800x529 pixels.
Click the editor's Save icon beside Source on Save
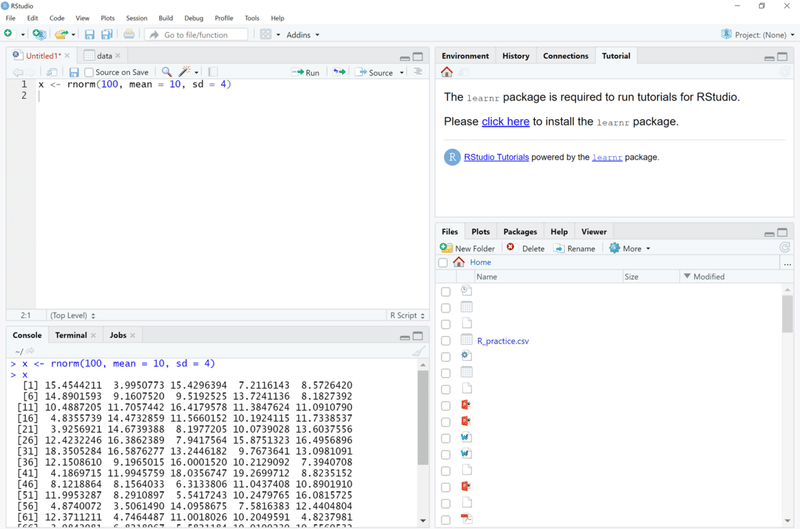[74, 72]
